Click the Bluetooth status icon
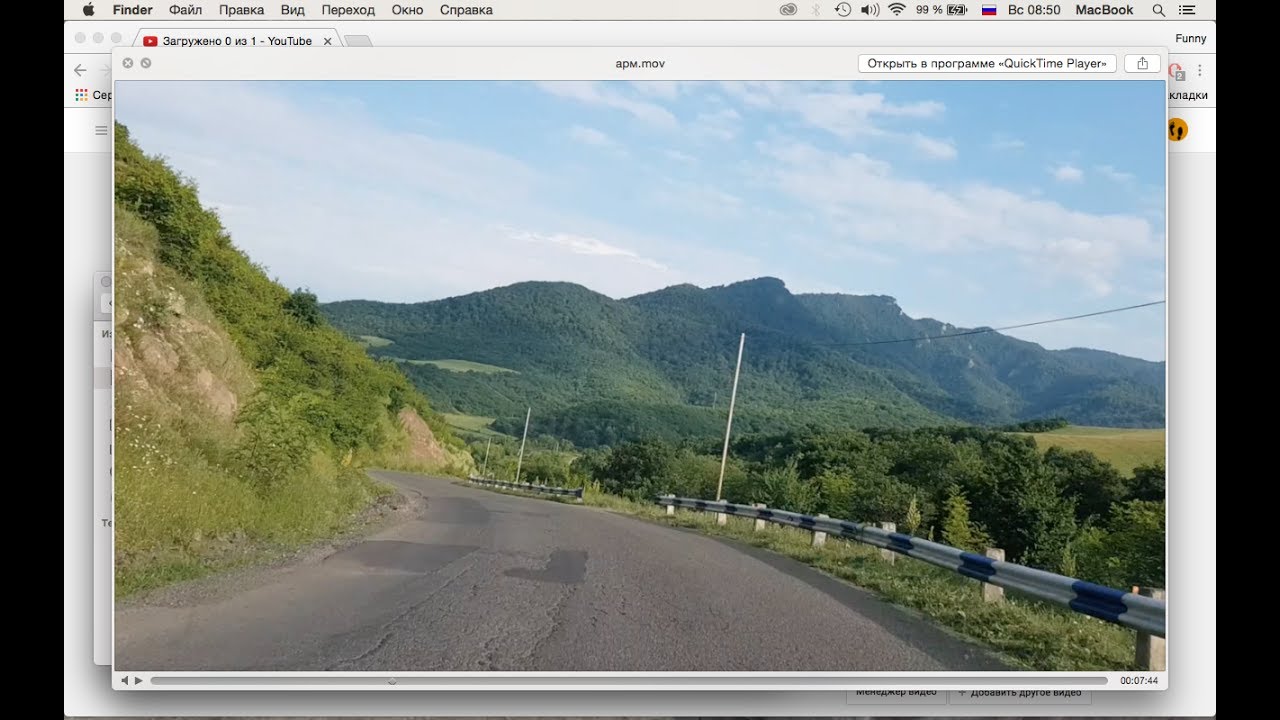This screenshot has height=720, width=1280. click(x=816, y=10)
